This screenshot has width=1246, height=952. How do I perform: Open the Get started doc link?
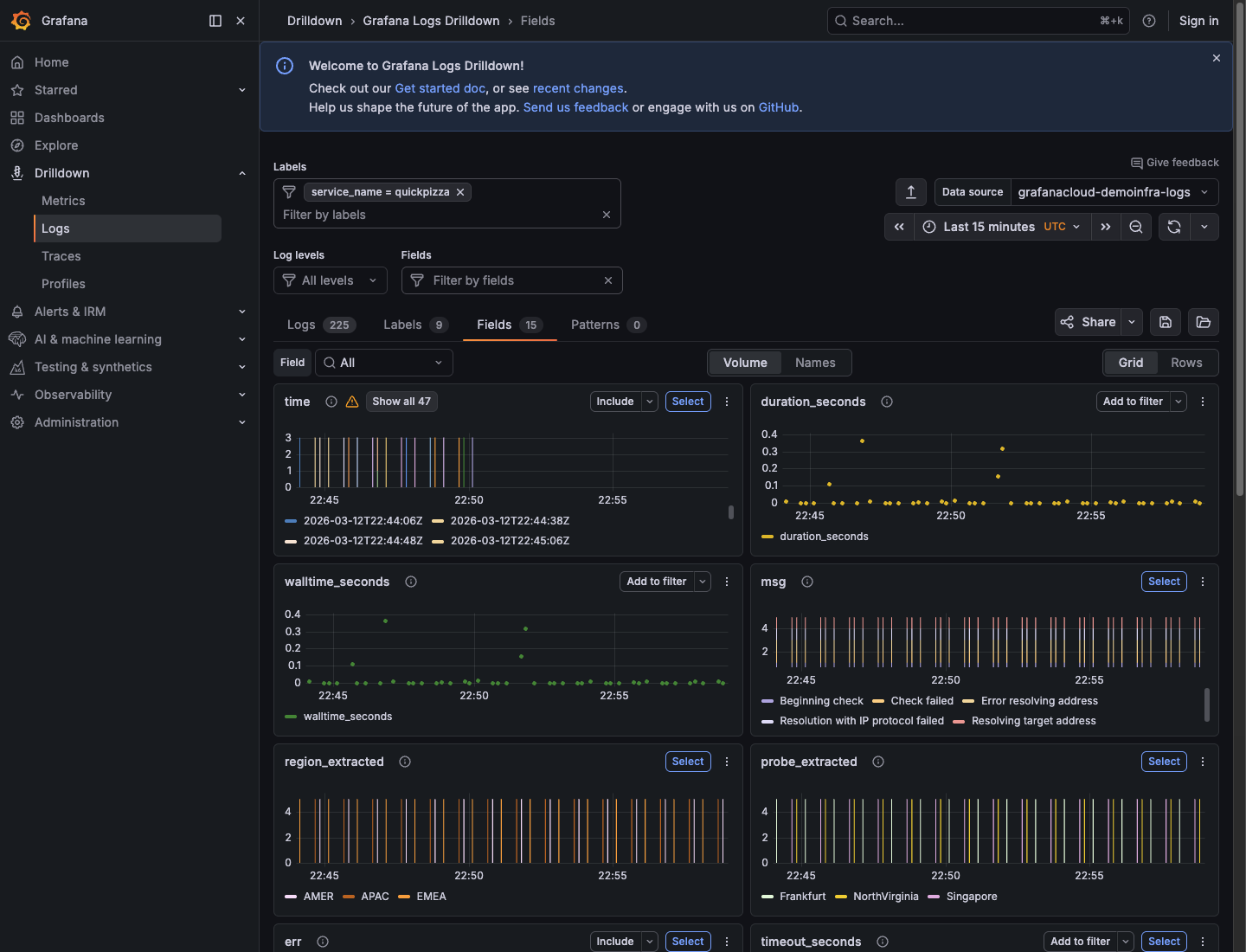440,87
